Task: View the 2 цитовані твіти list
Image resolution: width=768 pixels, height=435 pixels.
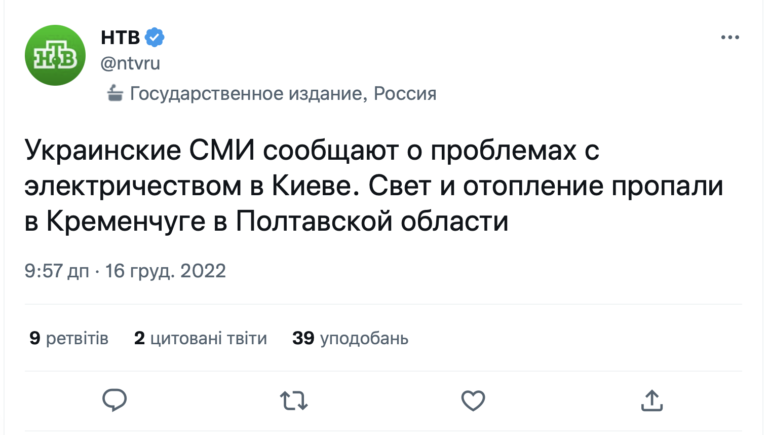Action: [x=200, y=338]
